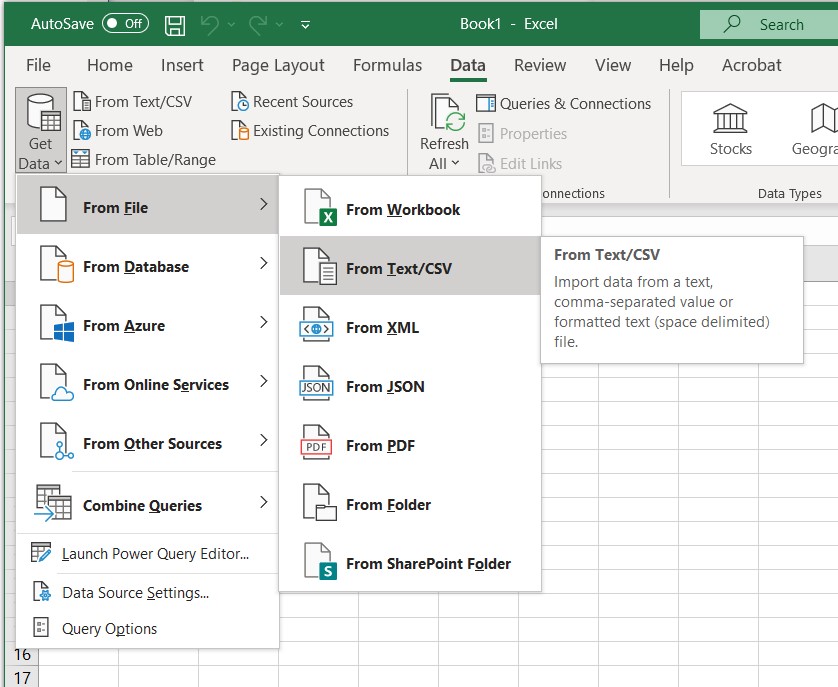
Task: Click the Redo arrow icon
Action: tap(258, 25)
